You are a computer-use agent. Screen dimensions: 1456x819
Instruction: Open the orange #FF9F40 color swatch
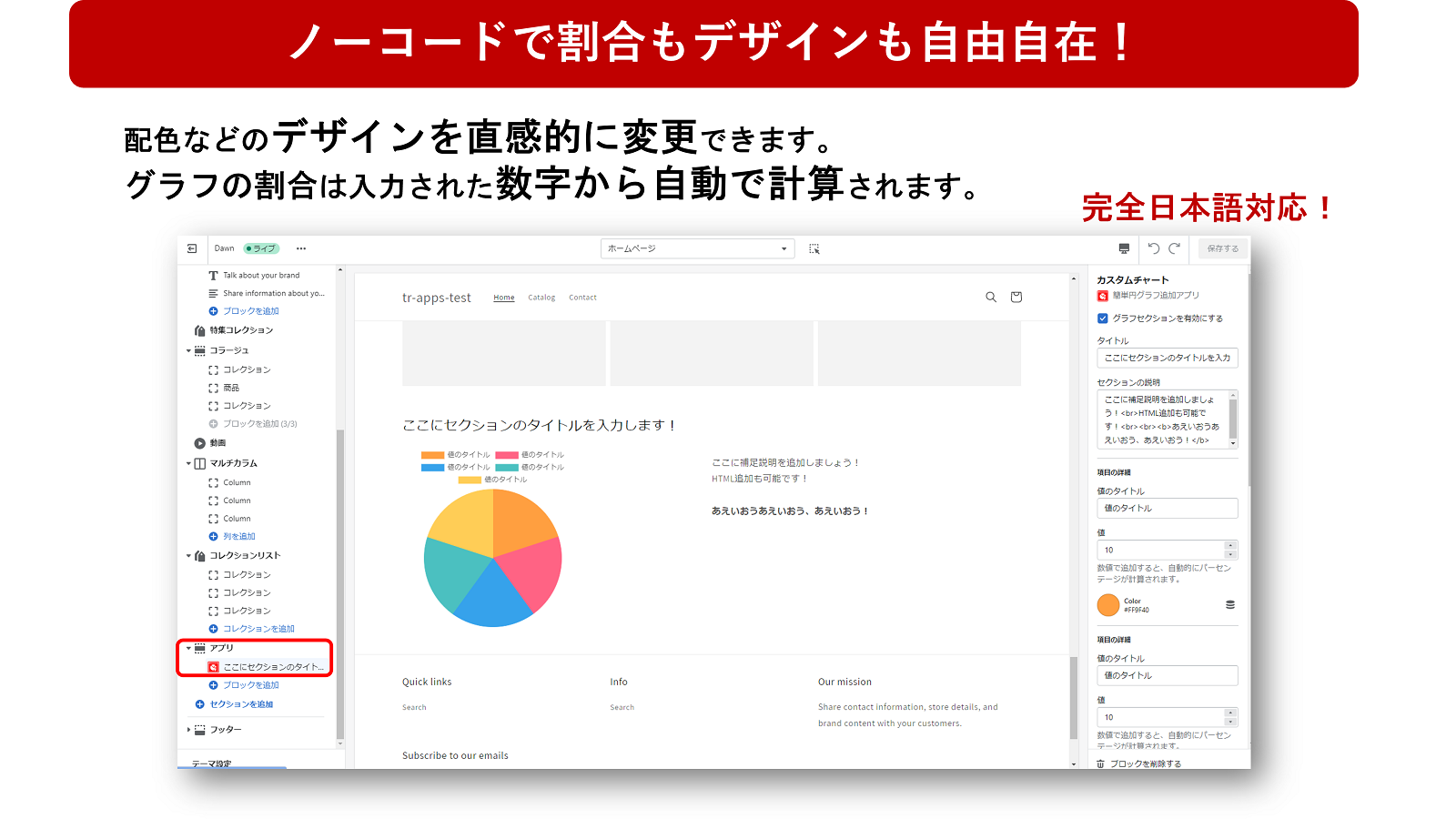click(x=1108, y=604)
